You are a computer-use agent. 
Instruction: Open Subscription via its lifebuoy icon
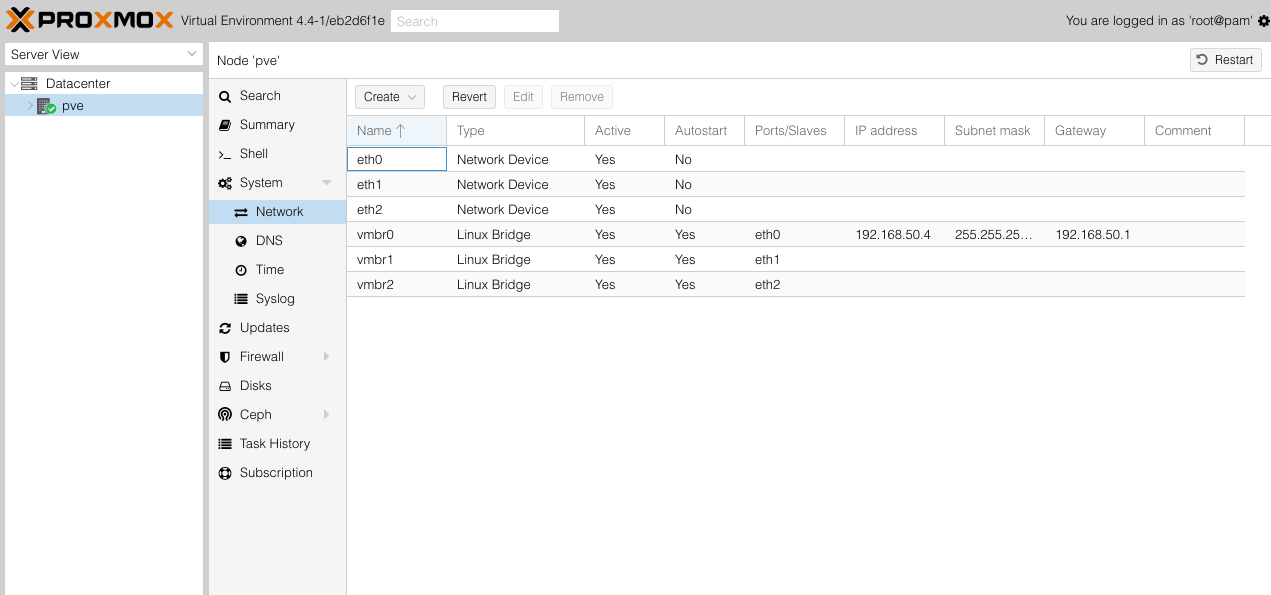click(x=225, y=473)
